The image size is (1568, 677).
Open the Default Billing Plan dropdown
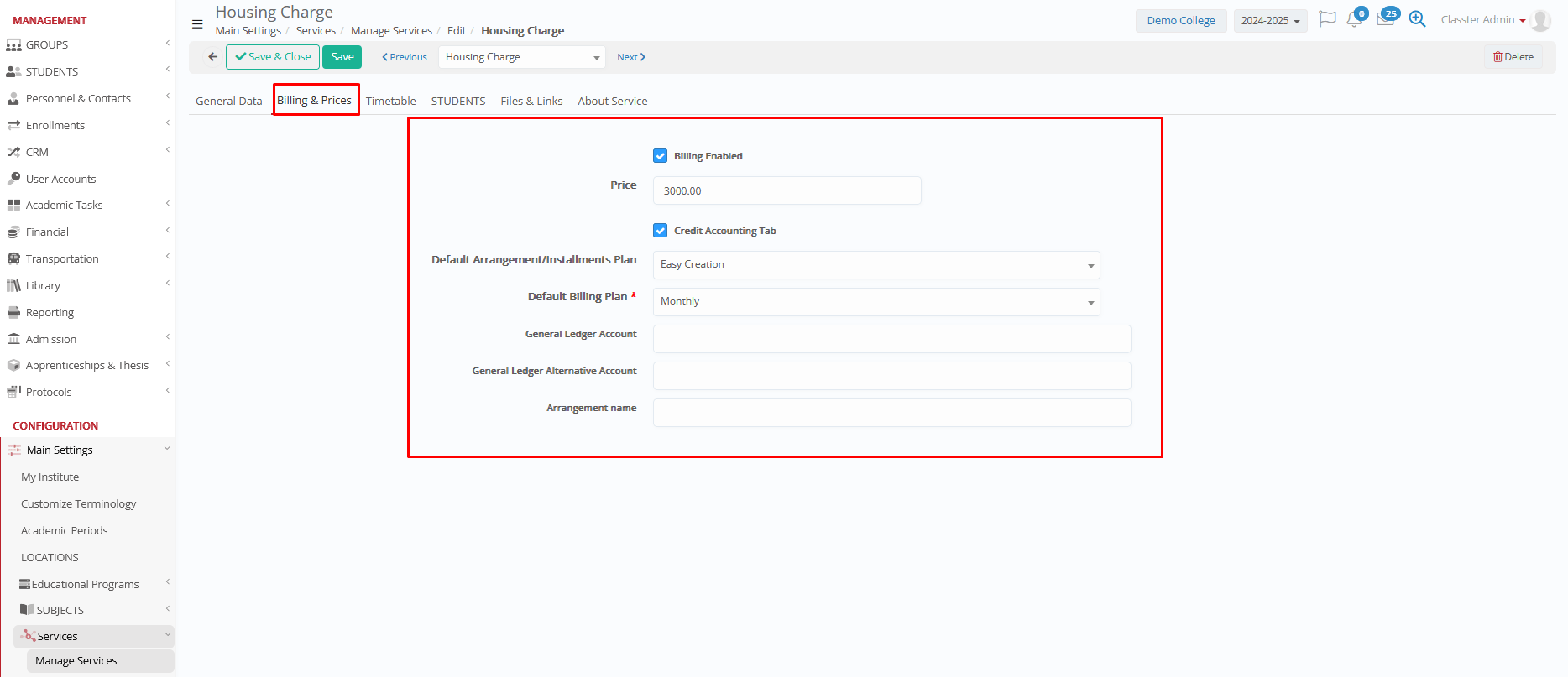pos(875,302)
